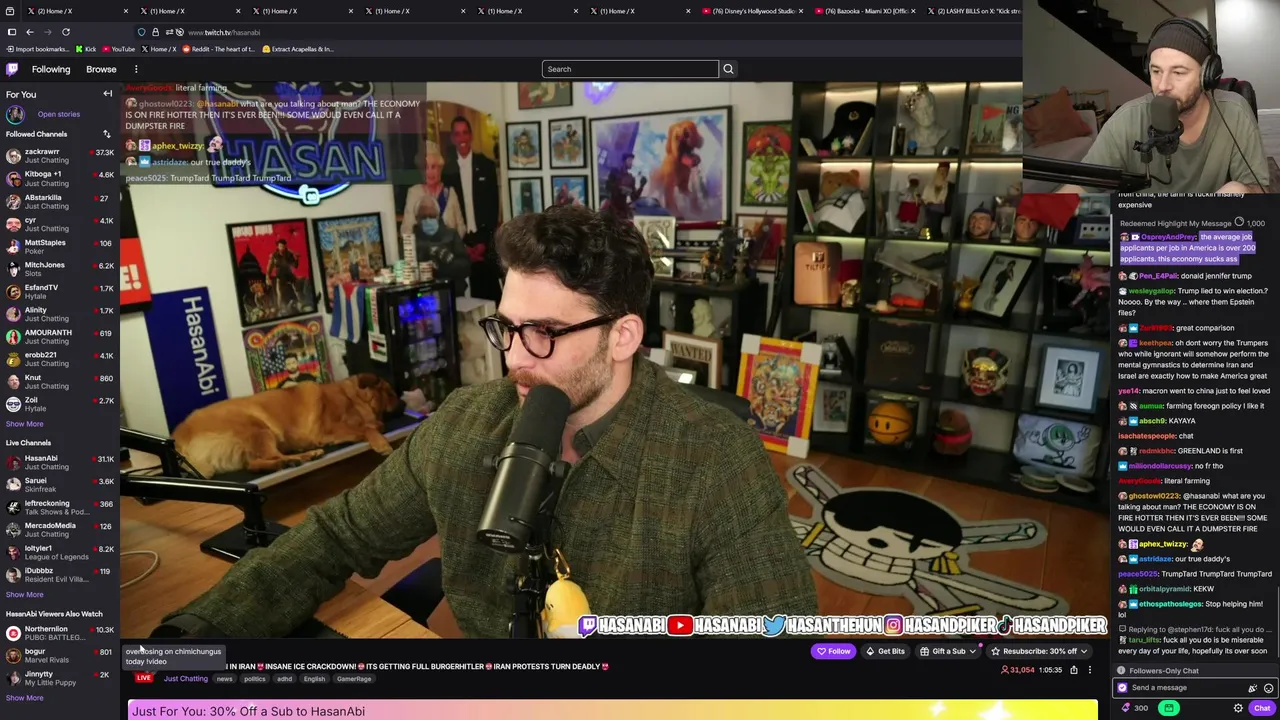The width and height of the screenshot is (1280, 720).
Task: Click the purple Chat send button
Action: (1262, 708)
